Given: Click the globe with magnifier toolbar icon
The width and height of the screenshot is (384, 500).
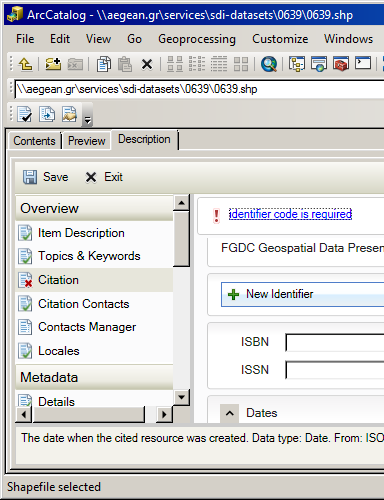Looking at the screenshot, I should [269, 64].
